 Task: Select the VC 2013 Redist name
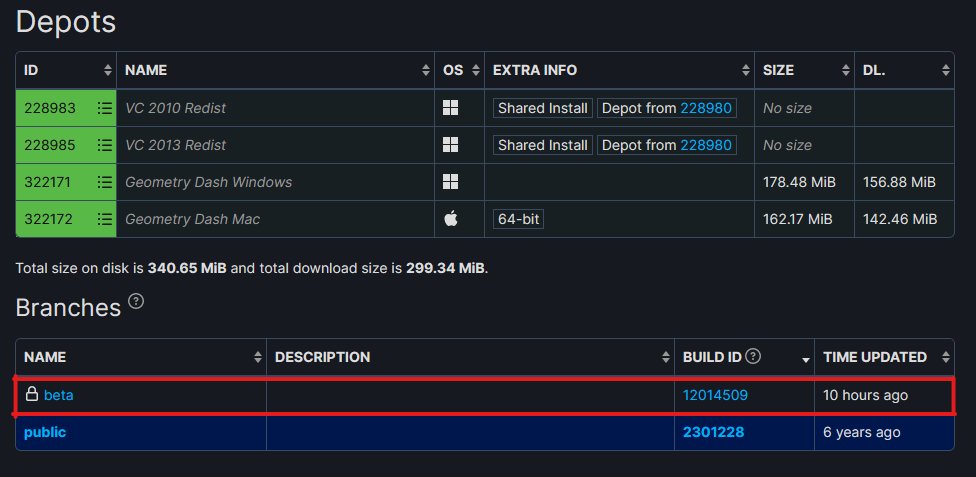176,145
